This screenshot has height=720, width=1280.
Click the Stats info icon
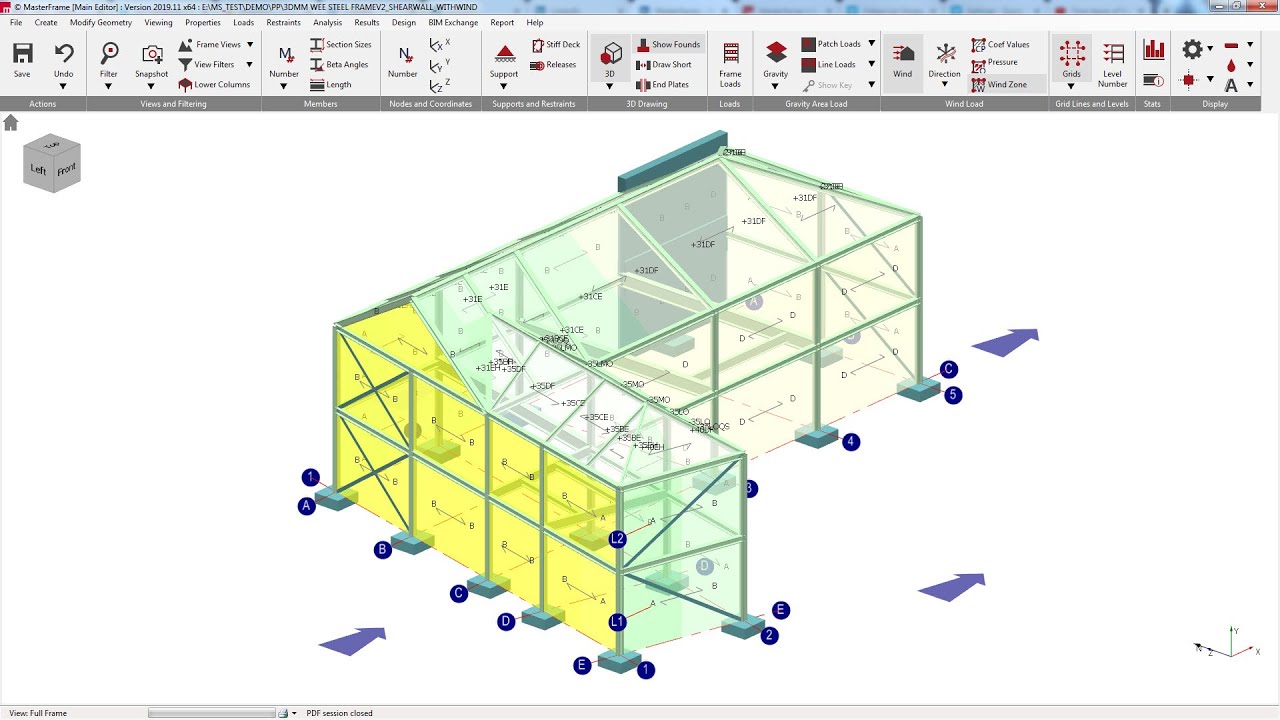click(x=1153, y=80)
